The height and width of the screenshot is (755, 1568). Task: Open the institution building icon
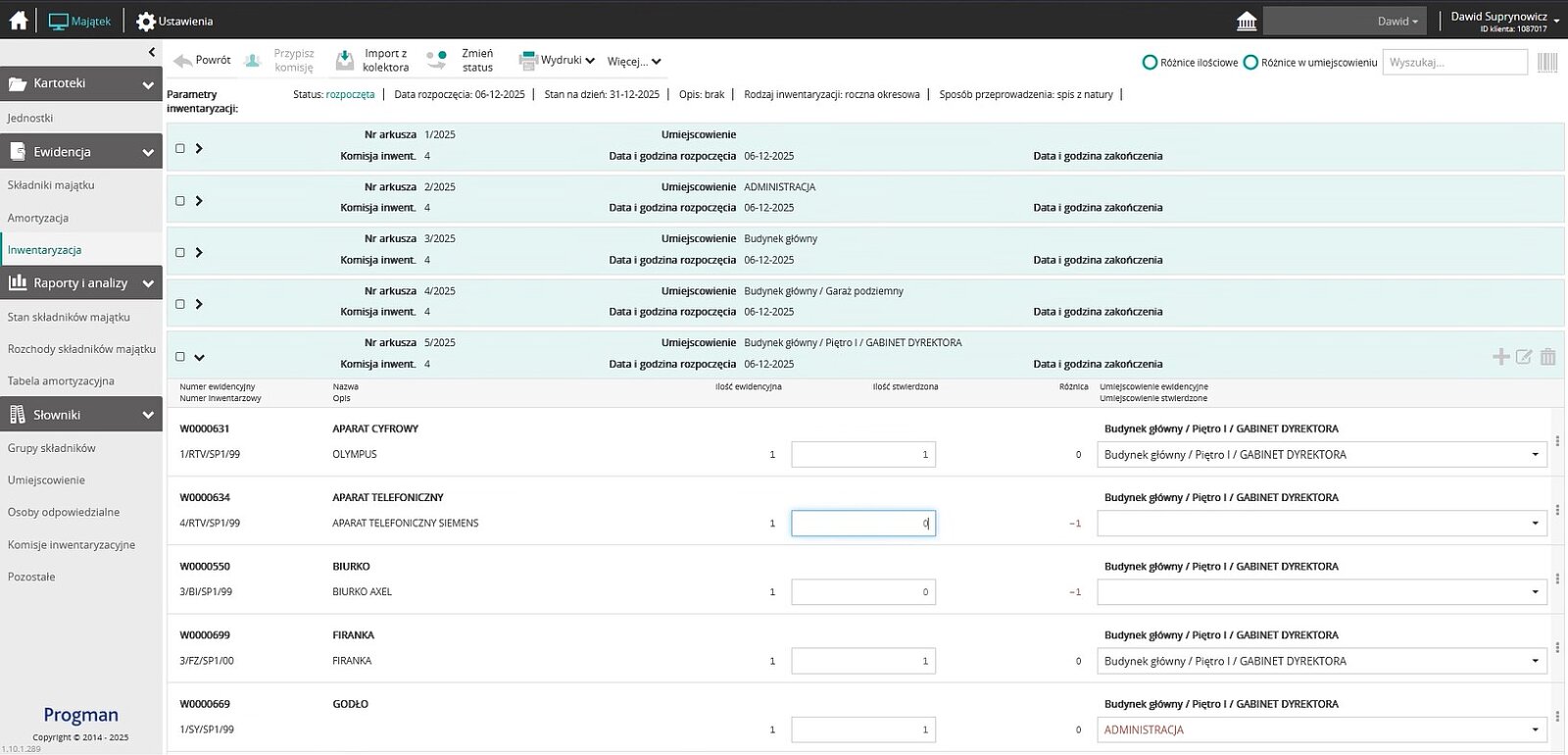[x=1247, y=21]
